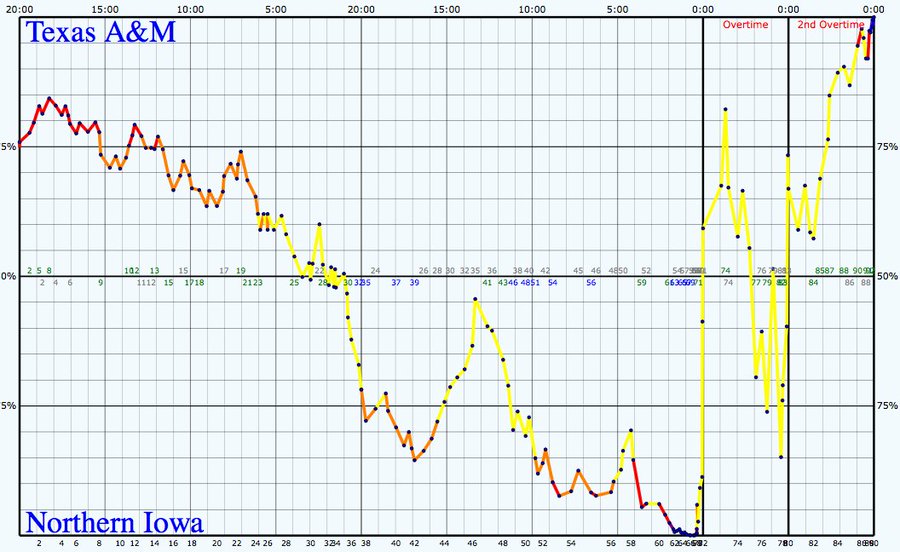This screenshot has height=552, width=900.
Task: Click the 56 label on the bottom axis
Action: (x=611, y=543)
